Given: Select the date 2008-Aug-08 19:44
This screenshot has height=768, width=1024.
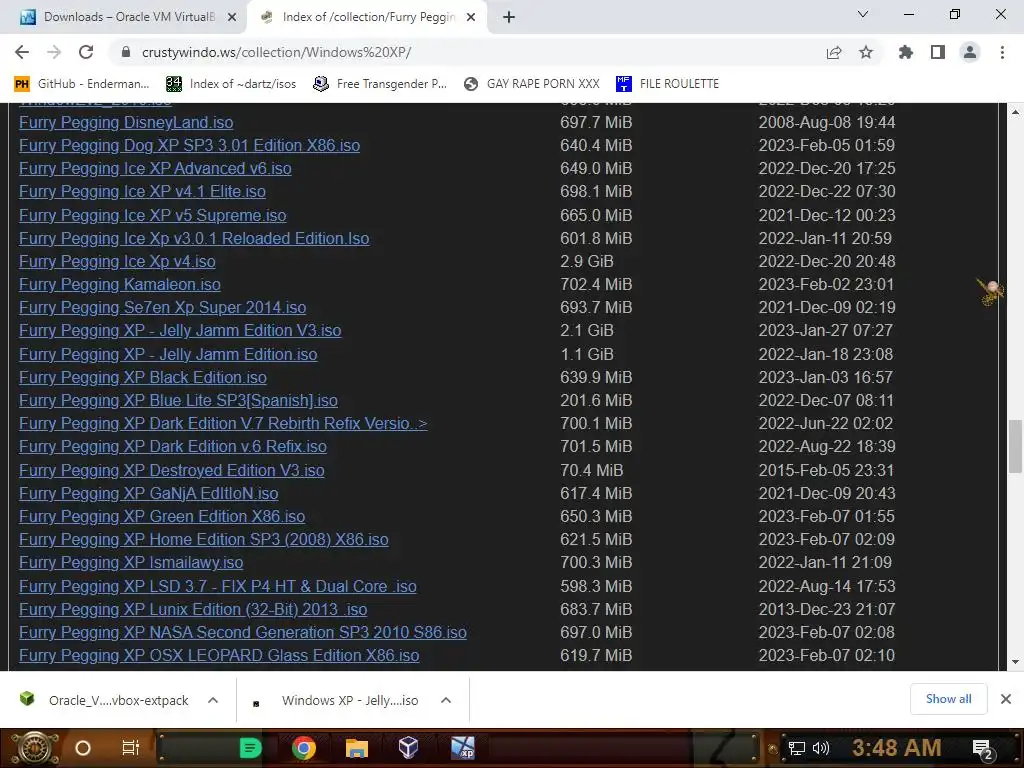Looking at the screenshot, I should [x=827, y=122].
